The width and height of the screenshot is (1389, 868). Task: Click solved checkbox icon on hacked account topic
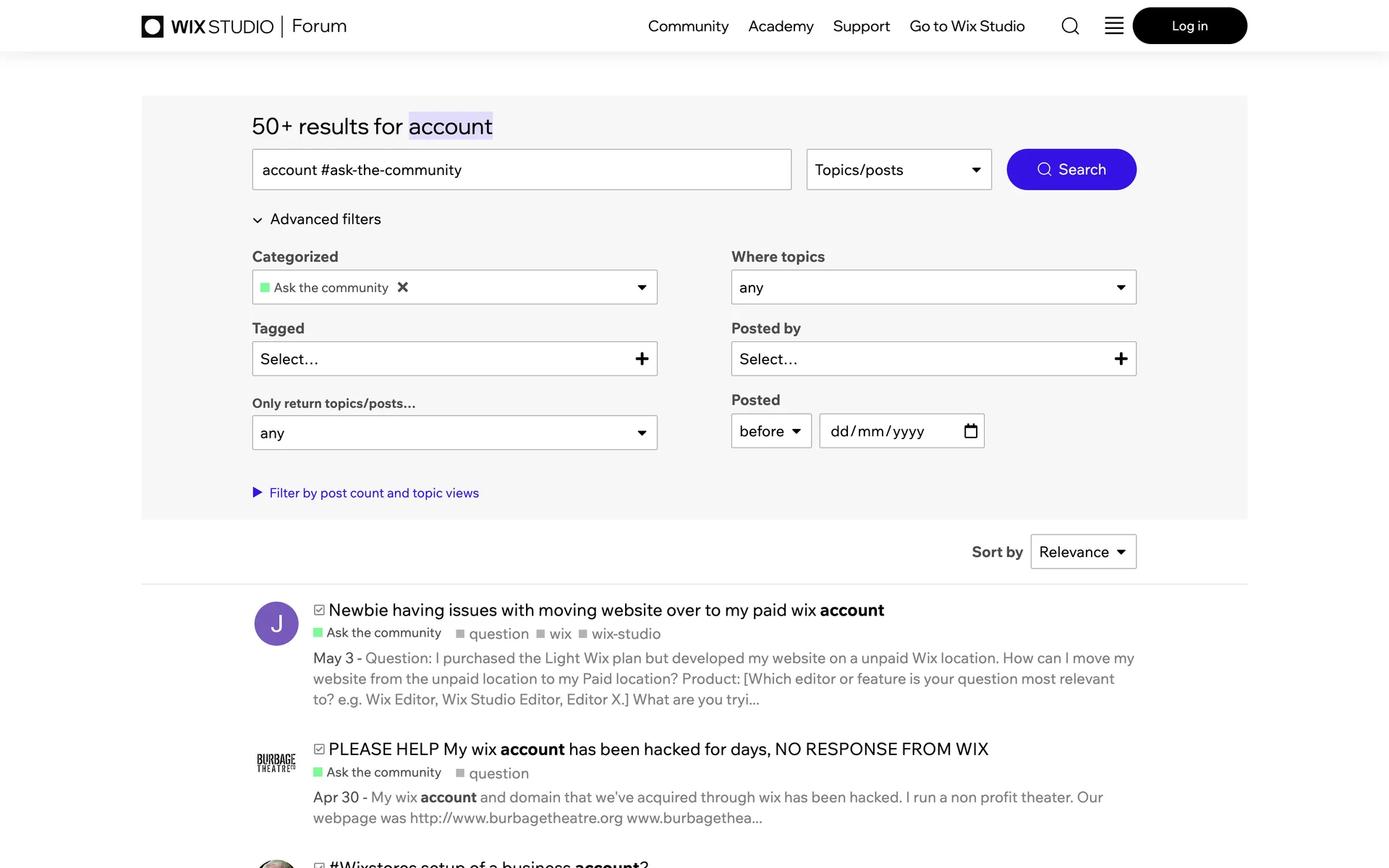(319, 749)
